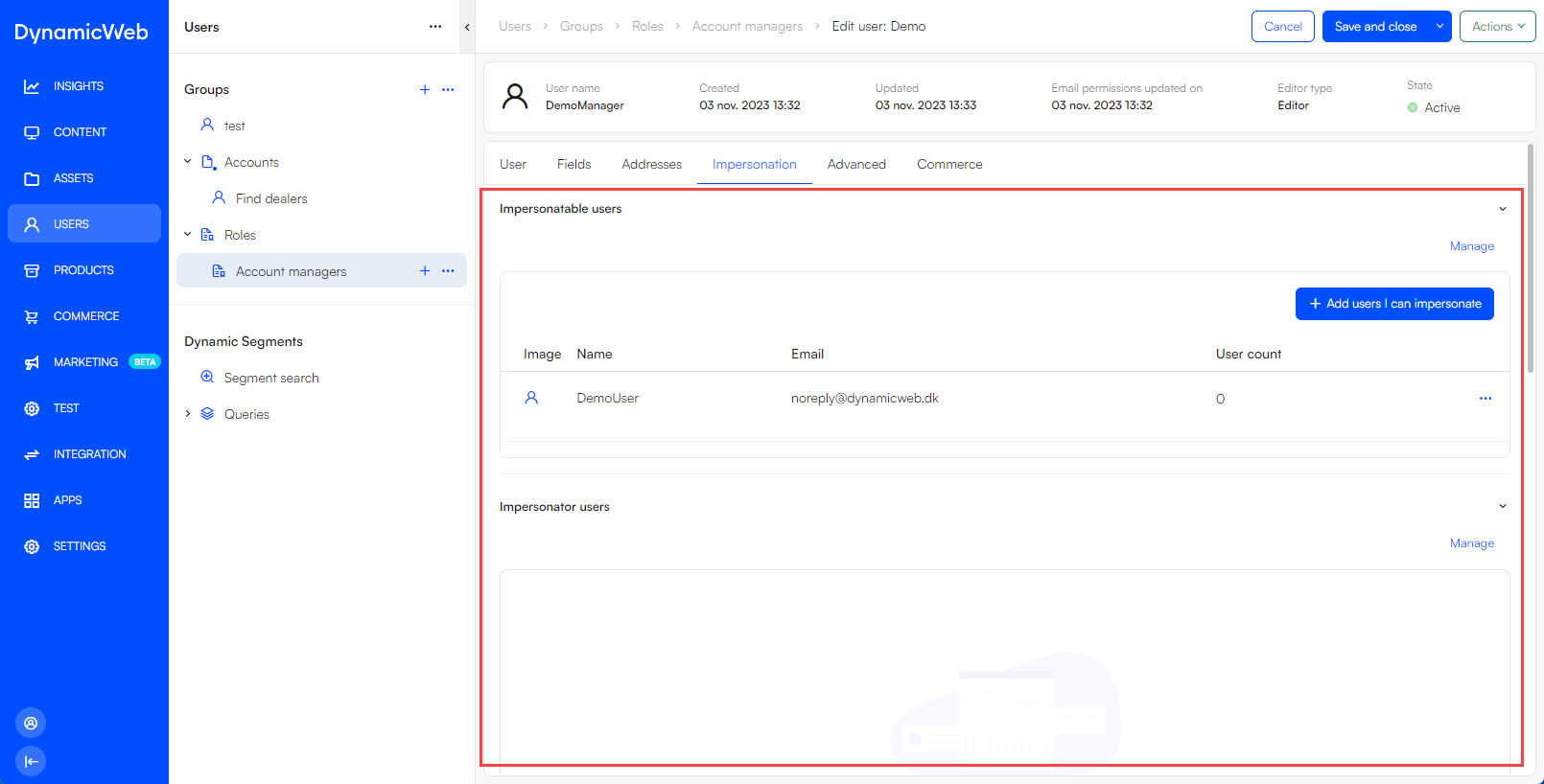1544x784 pixels.
Task: Open the Products box icon
Action: coord(32,270)
